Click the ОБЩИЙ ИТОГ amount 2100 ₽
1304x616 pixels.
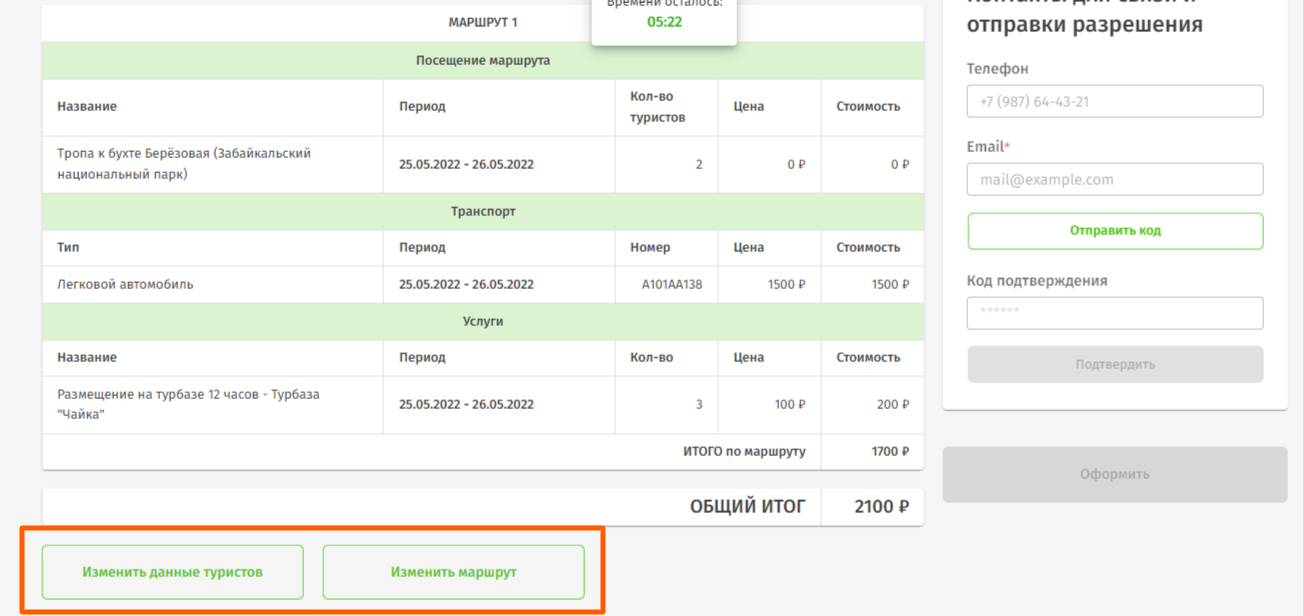[881, 507]
